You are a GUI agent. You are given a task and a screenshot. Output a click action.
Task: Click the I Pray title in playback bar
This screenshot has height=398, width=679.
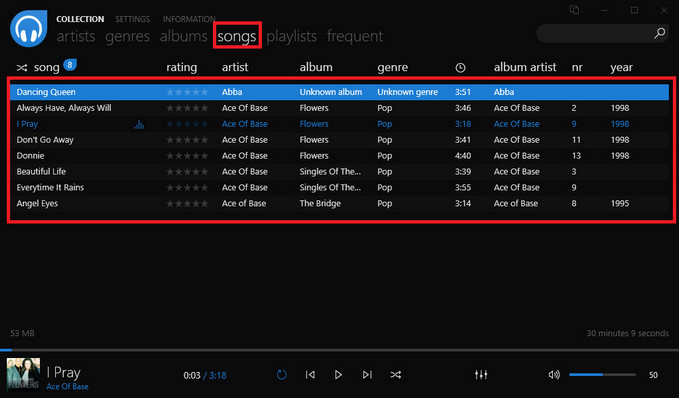[64, 372]
